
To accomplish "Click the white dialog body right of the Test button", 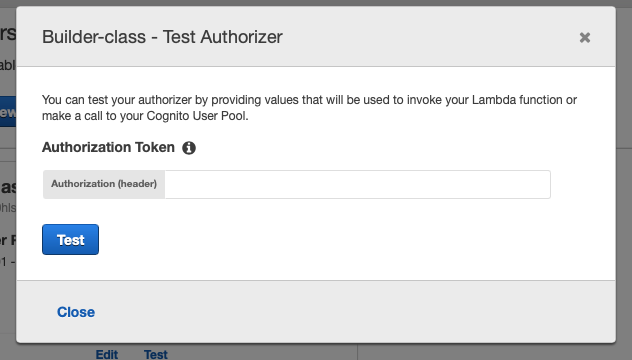I will 322,240.
